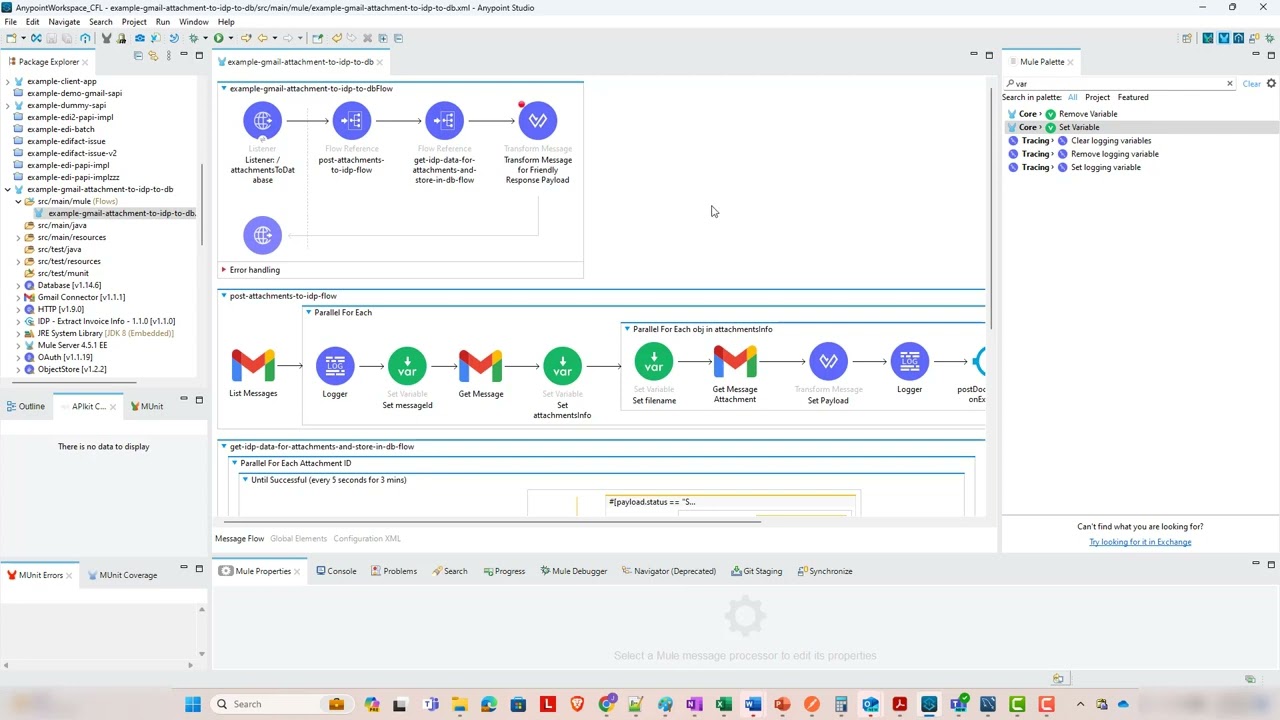Select Remove Variable in palette results

click(1087, 114)
